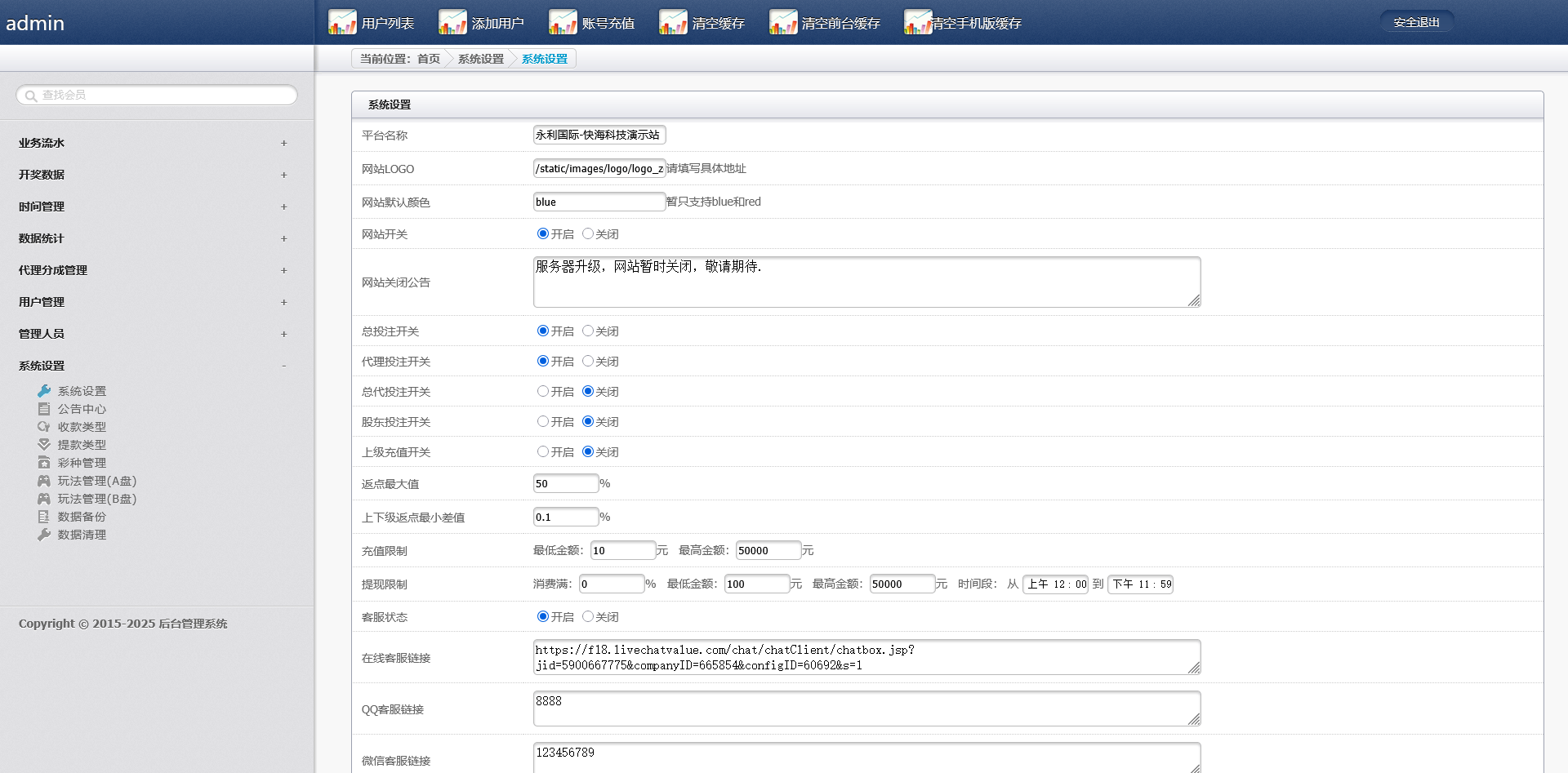Set 客服状态 to 关闭
This screenshot has height=773, width=1568.
pyautogui.click(x=588, y=616)
